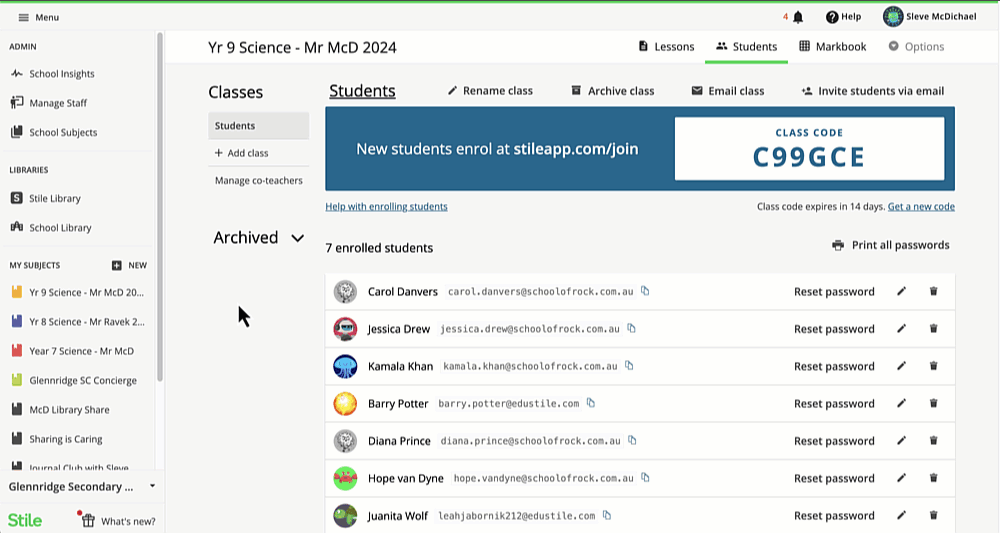This screenshot has width=1000, height=533.
Task: Open Manage Staff in the sidebar
Action: (49, 103)
